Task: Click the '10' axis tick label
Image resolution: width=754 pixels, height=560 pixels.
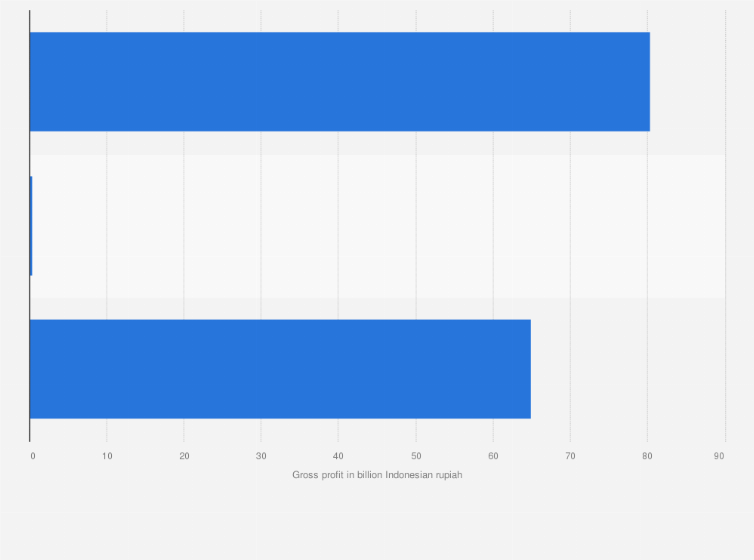Action: (107, 456)
